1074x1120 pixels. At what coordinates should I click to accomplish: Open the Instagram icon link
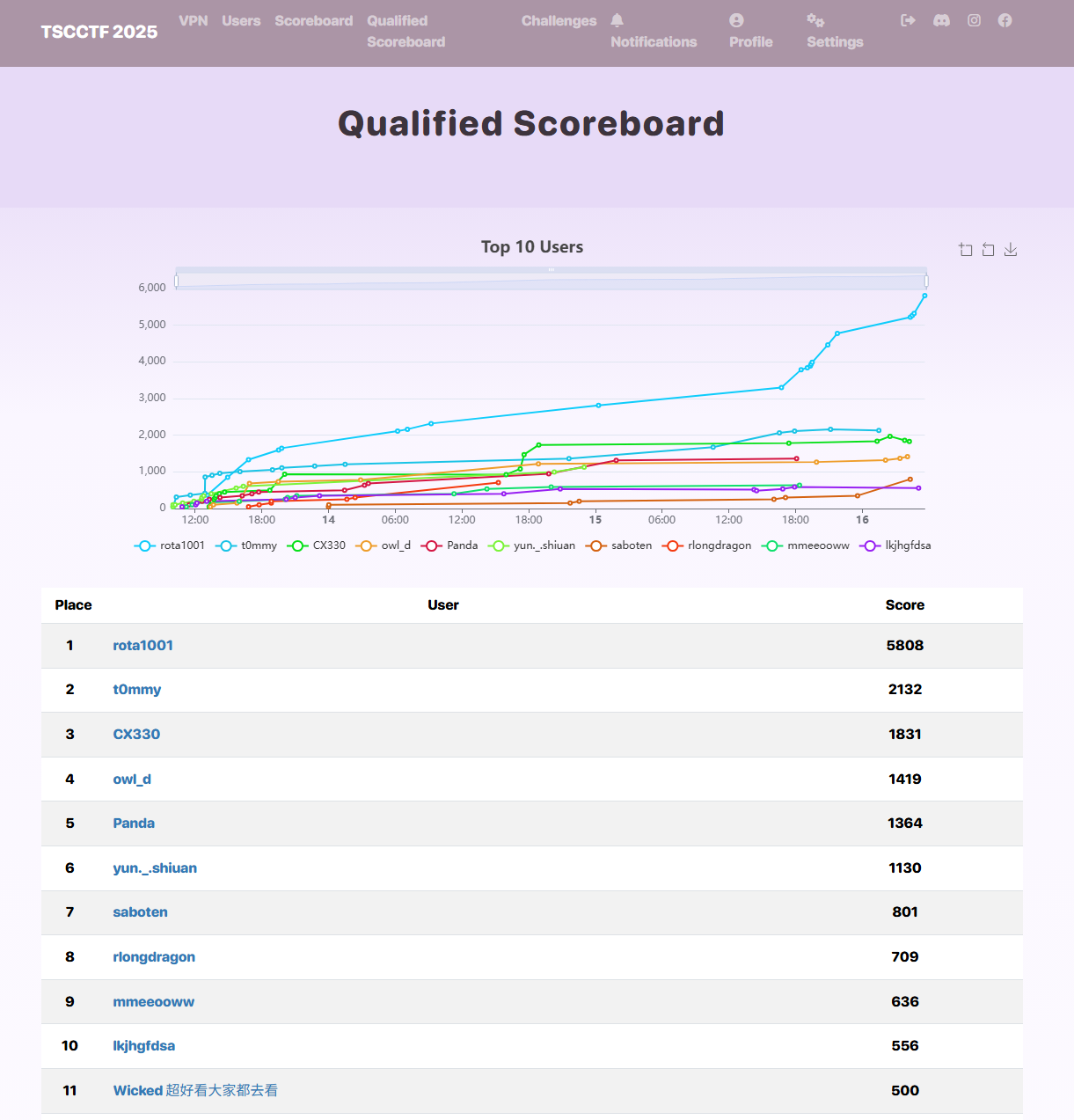point(974,20)
